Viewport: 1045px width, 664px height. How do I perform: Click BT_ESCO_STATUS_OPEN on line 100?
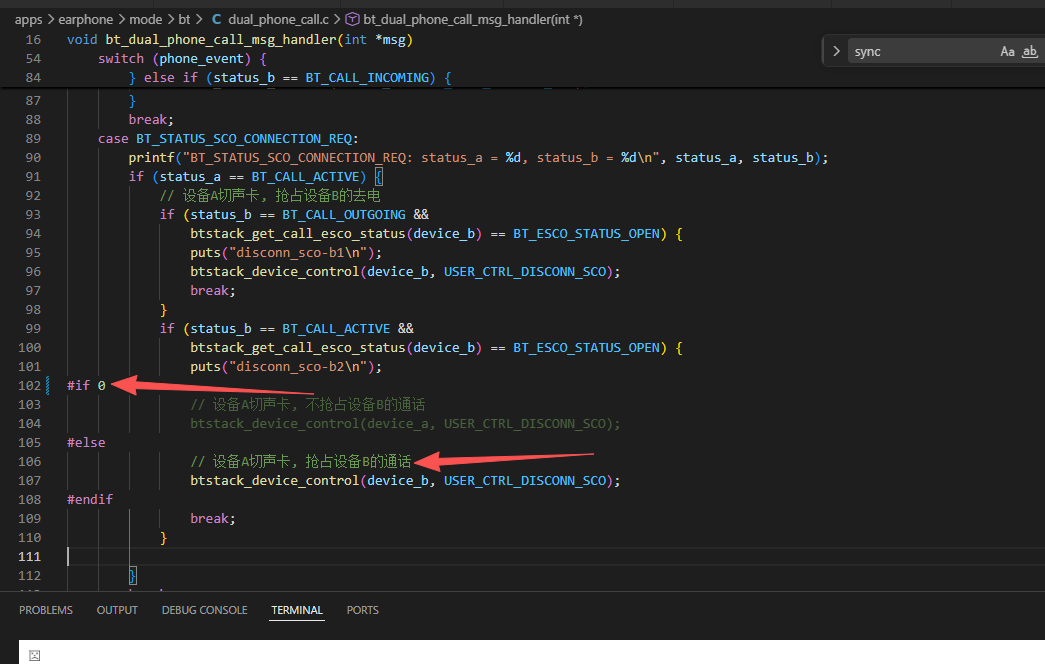click(586, 347)
